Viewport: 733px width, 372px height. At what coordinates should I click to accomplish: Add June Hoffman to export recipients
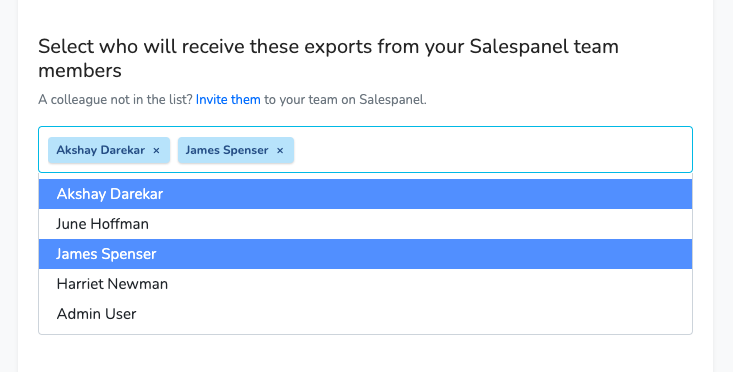365,224
